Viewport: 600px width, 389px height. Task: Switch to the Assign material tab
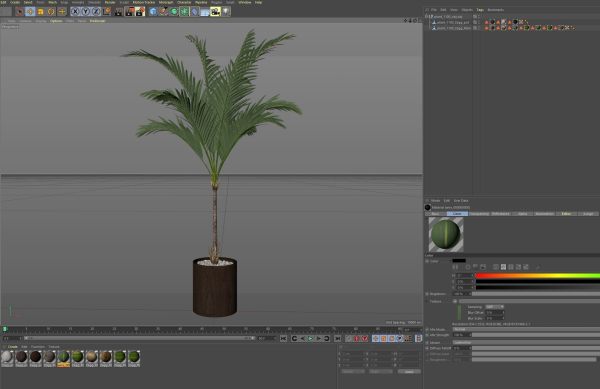[588, 214]
